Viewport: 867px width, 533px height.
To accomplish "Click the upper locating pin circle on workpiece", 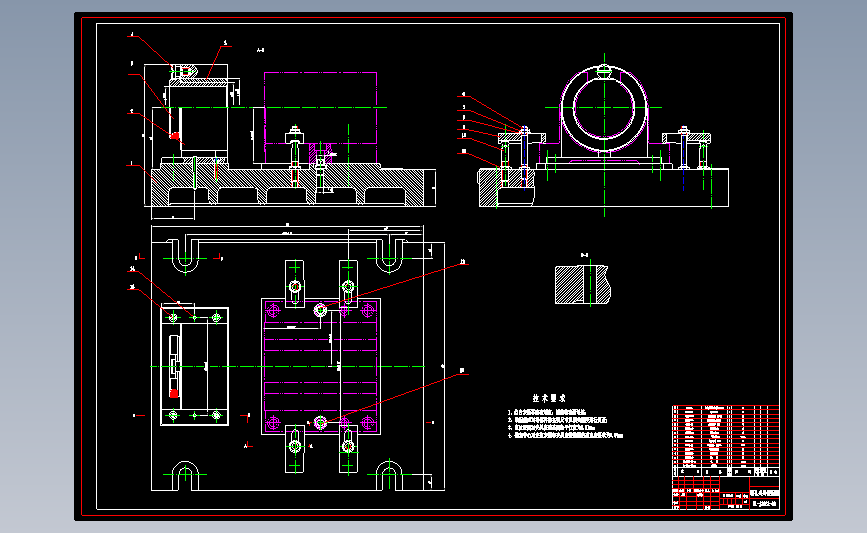I will [320, 310].
